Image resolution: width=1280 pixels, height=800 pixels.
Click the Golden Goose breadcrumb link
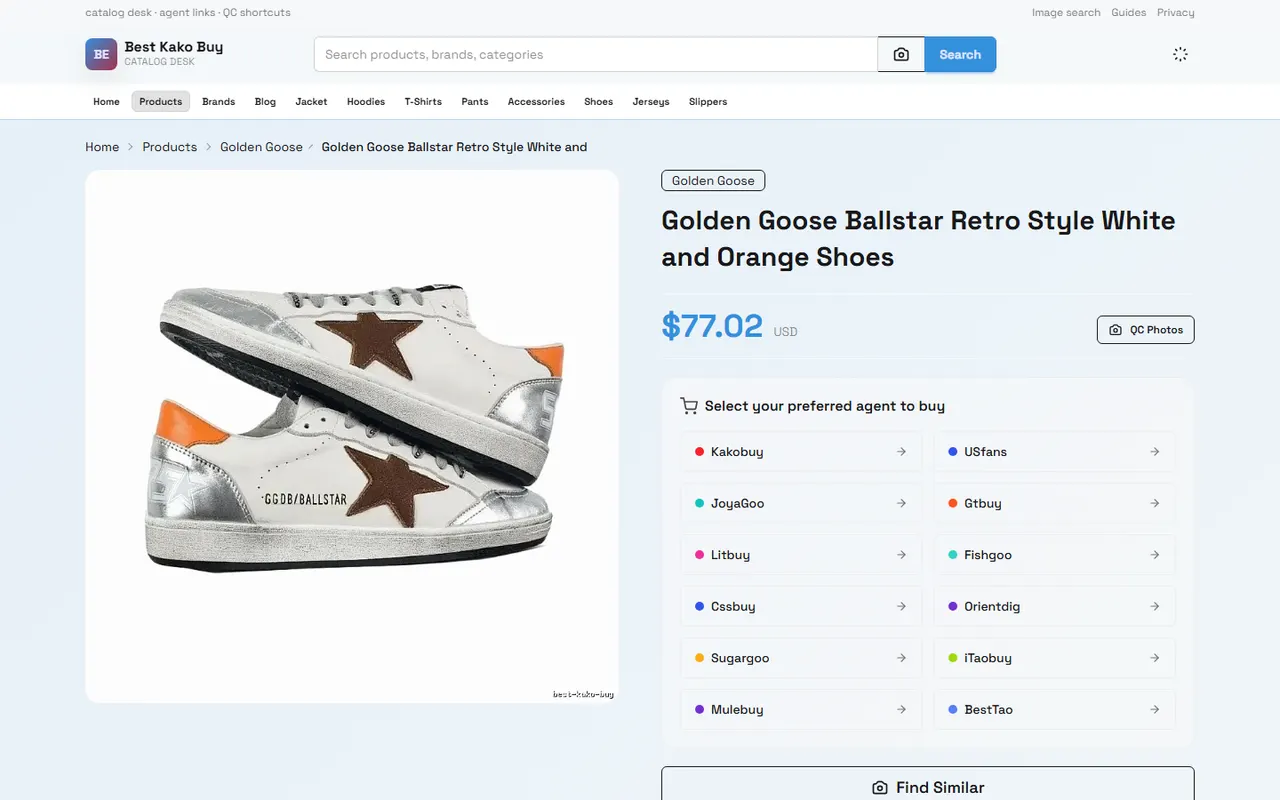pos(261,147)
